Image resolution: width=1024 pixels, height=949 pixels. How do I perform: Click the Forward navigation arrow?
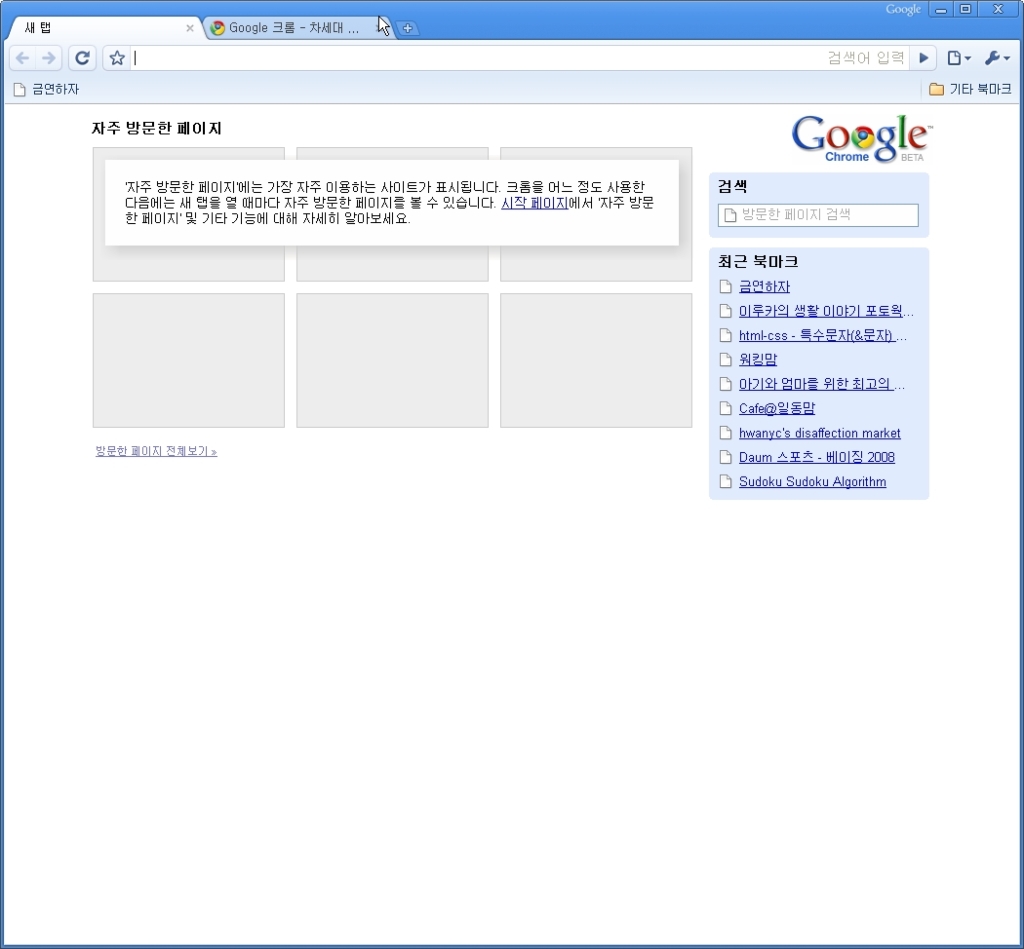(49, 58)
